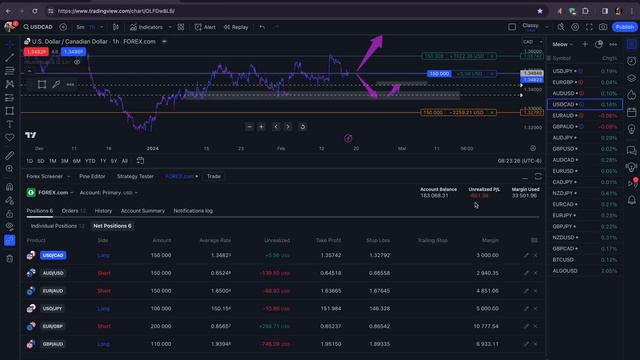
Task: Open the Strategy Tester tab
Action: coord(135,176)
